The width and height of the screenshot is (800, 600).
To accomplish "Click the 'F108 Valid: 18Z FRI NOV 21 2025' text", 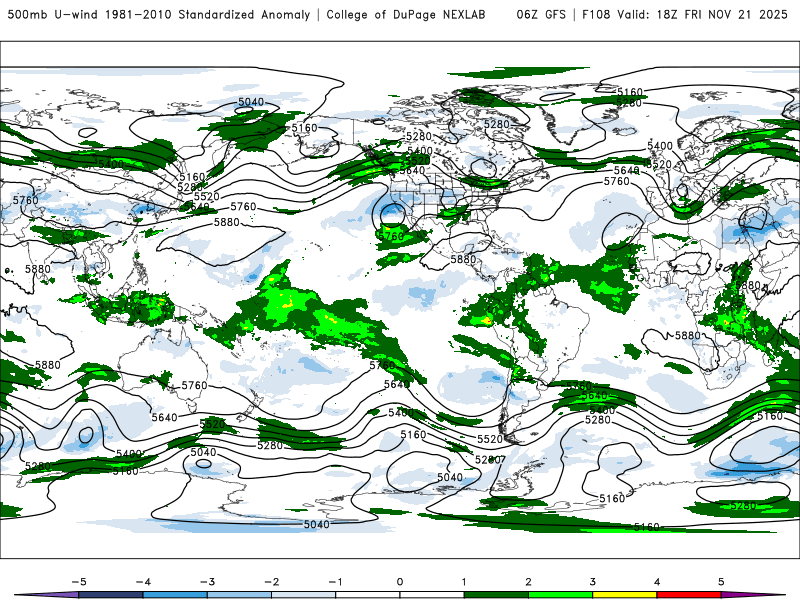I will pos(685,14).
